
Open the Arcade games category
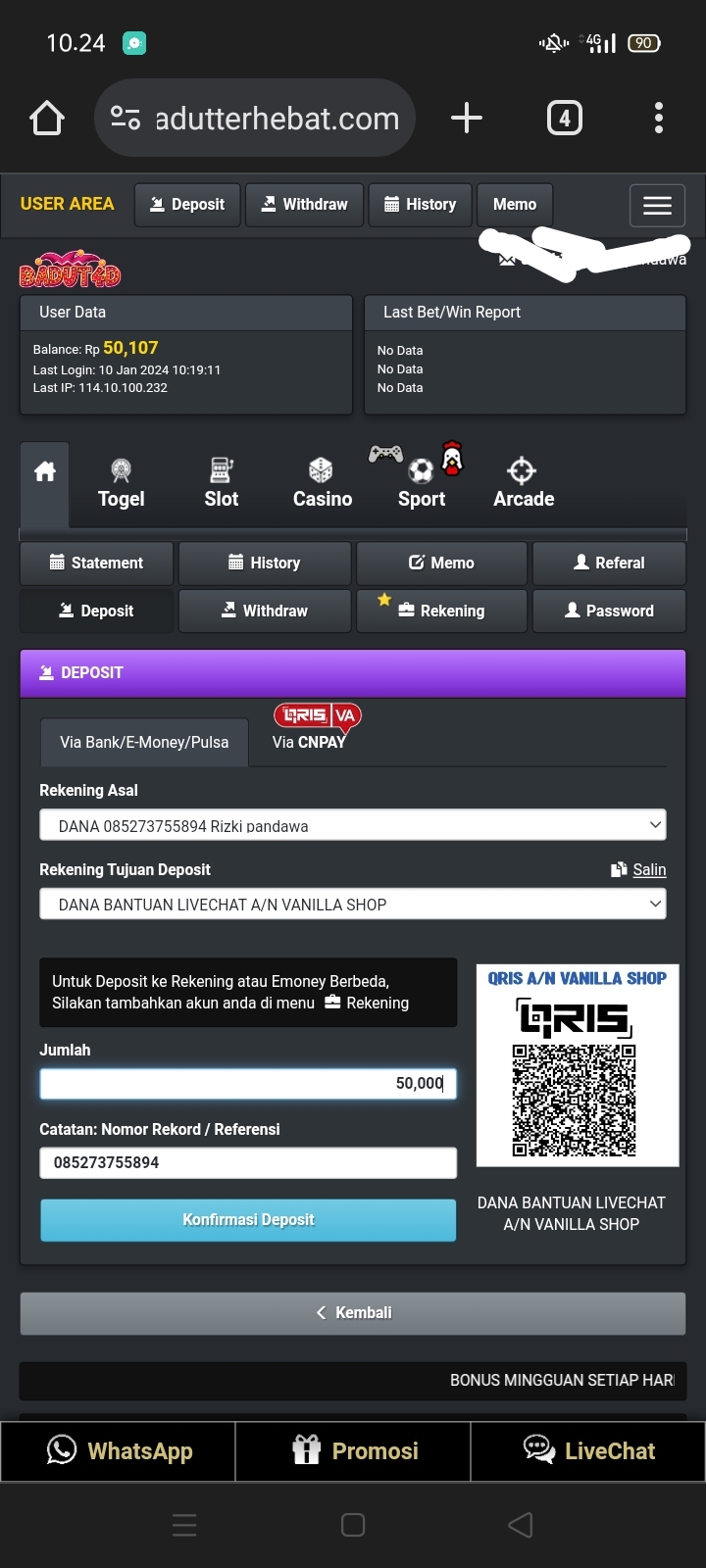click(524, 483)
